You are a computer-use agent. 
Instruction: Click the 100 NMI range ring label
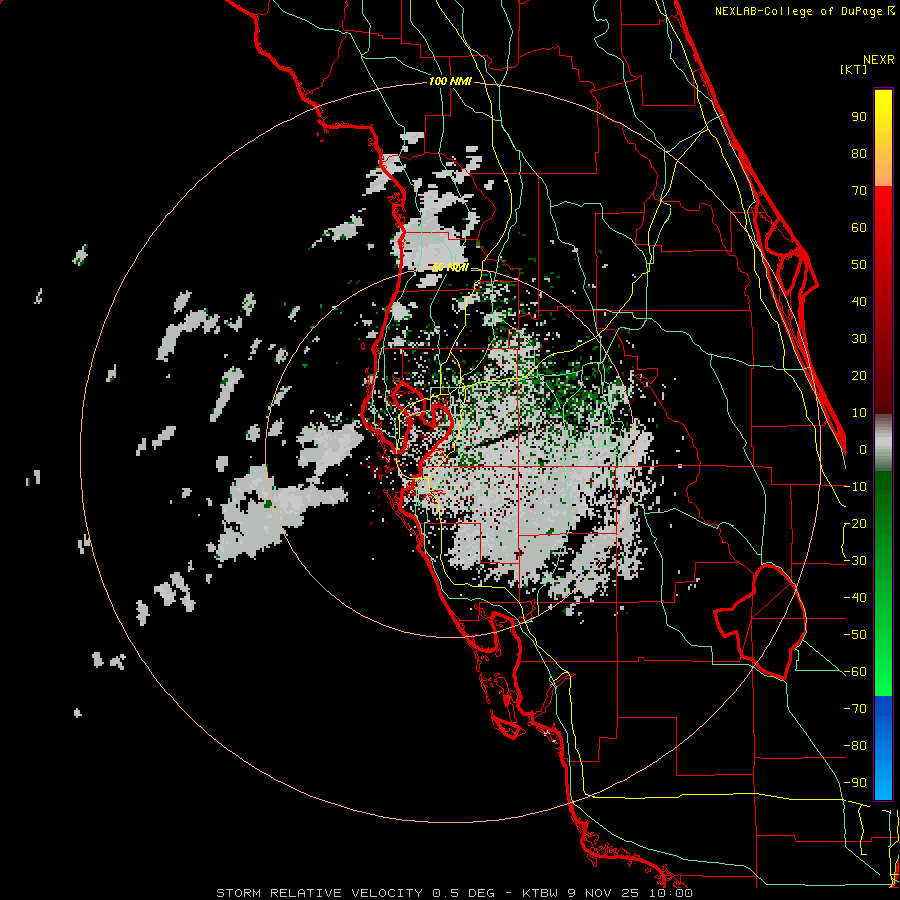tap(450, 81)
